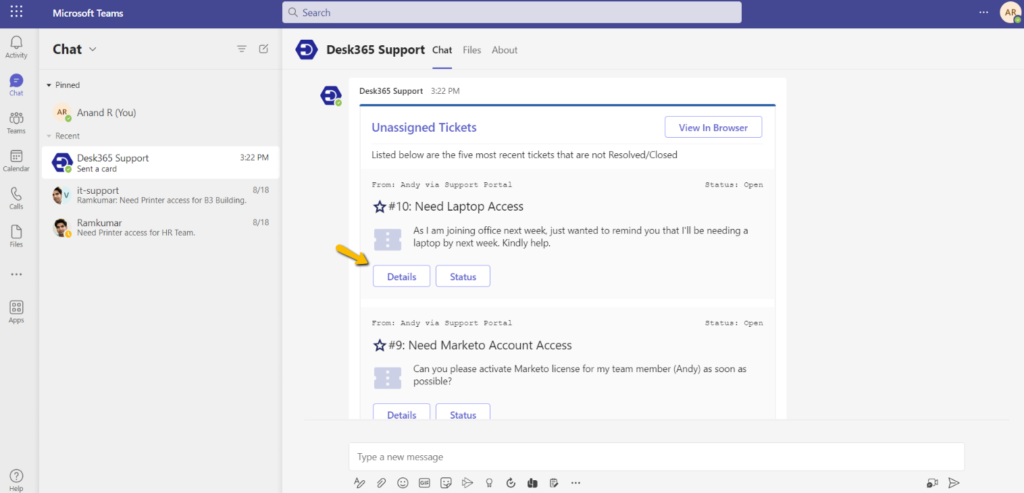Open the Praise badge icon
Viewport: 1024px width, 493px height.
488,483
